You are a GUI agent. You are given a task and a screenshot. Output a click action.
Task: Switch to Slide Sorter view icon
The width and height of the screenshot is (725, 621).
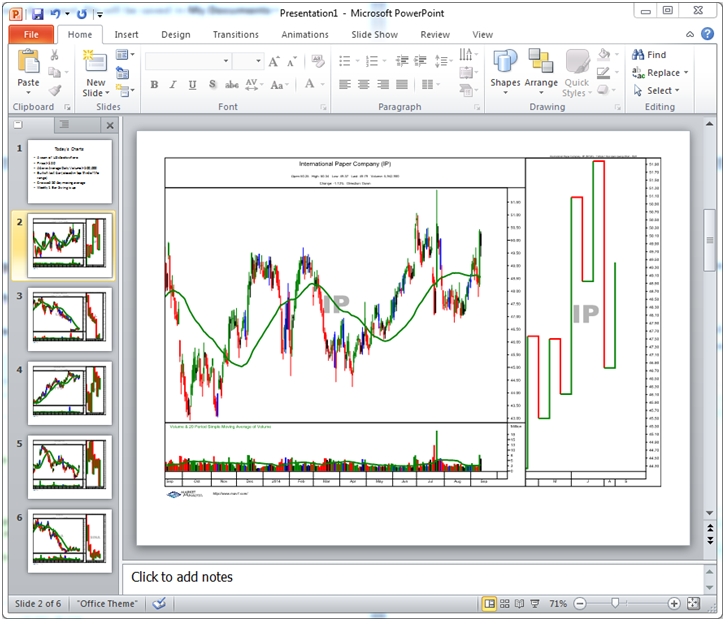504,603
